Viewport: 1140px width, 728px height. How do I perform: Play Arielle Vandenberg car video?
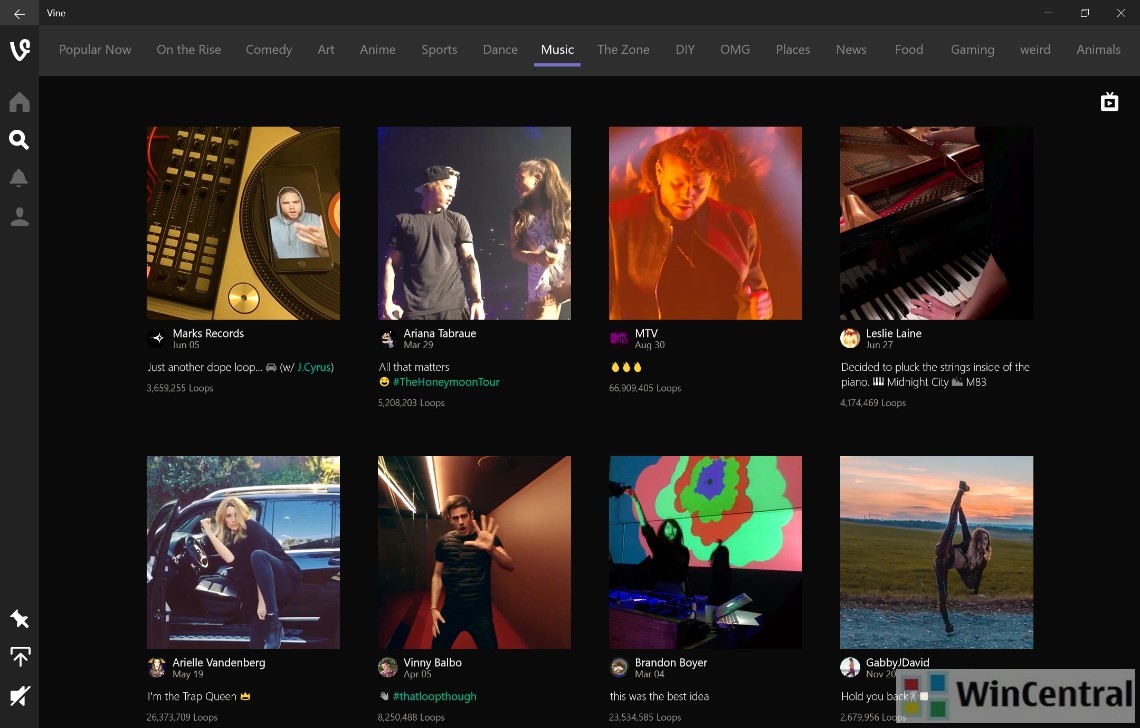[244, 552]
